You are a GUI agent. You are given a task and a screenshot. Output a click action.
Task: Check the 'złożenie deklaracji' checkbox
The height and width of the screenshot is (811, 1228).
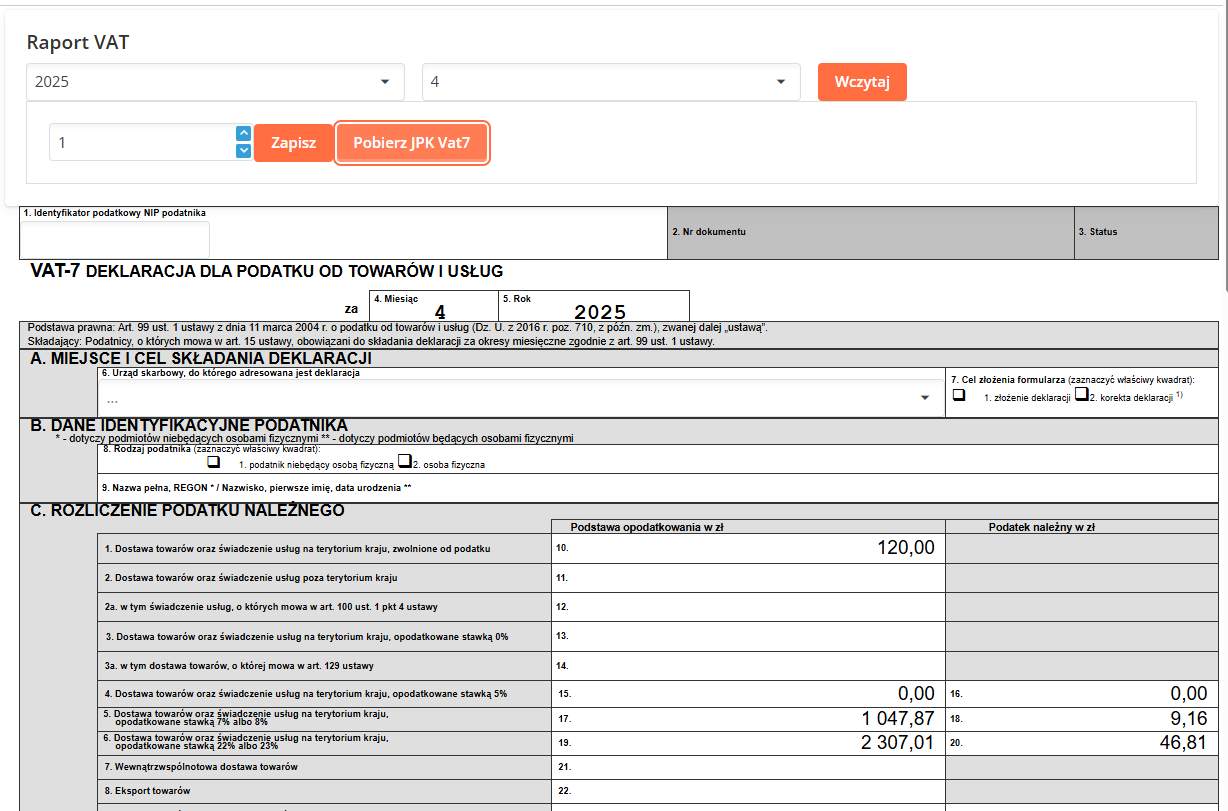pos(959,395)
